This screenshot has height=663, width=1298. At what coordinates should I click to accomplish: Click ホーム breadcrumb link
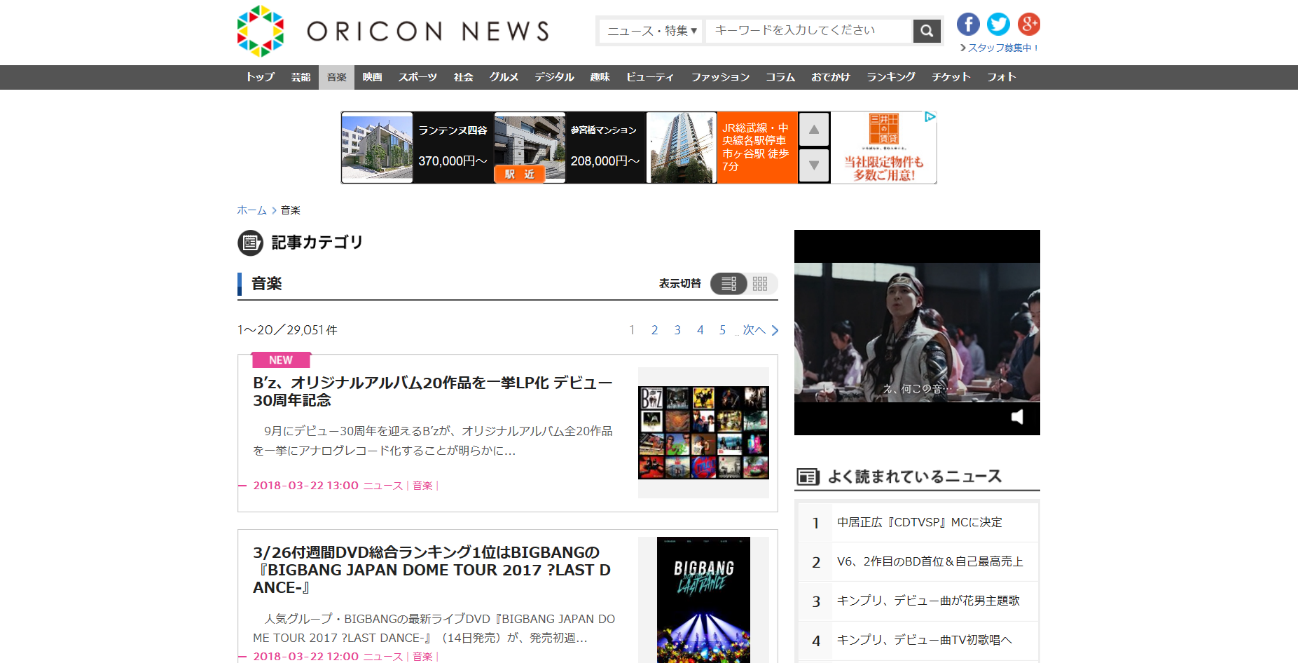click(251, 210)
